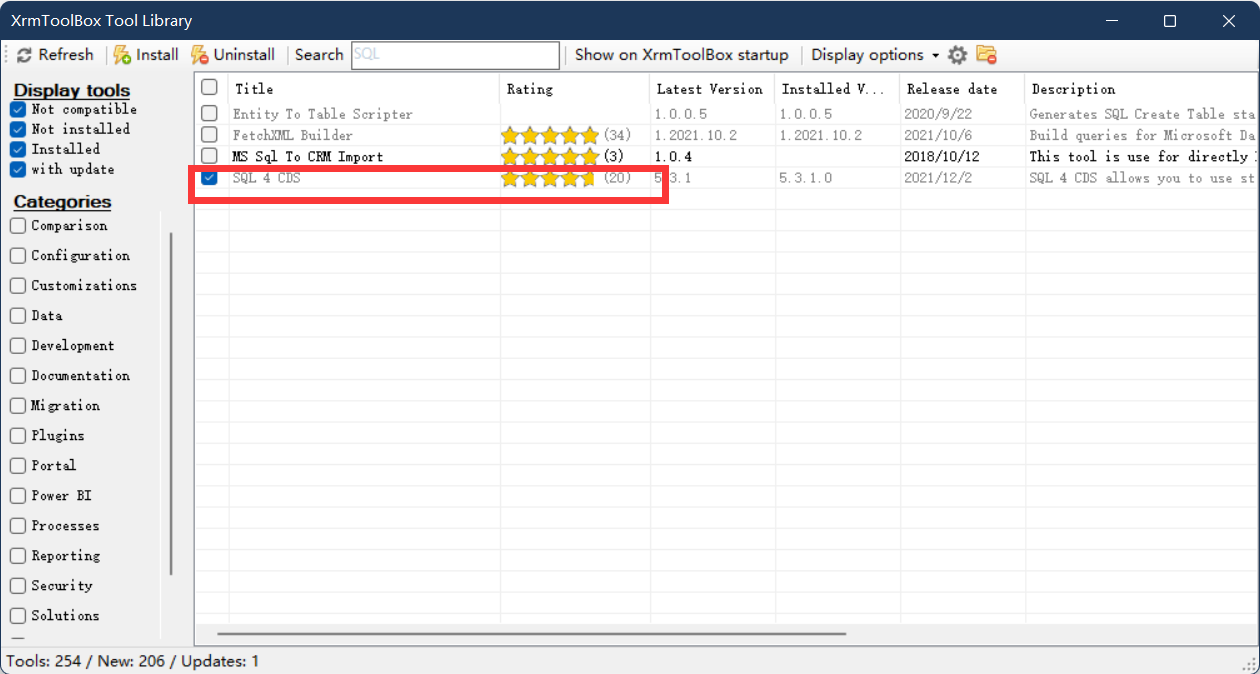Screen dimensions: 1260x674
Task: Tick checkbox for FetchXML Builder row
Action: pyautogui.click(x=209, y=134)
